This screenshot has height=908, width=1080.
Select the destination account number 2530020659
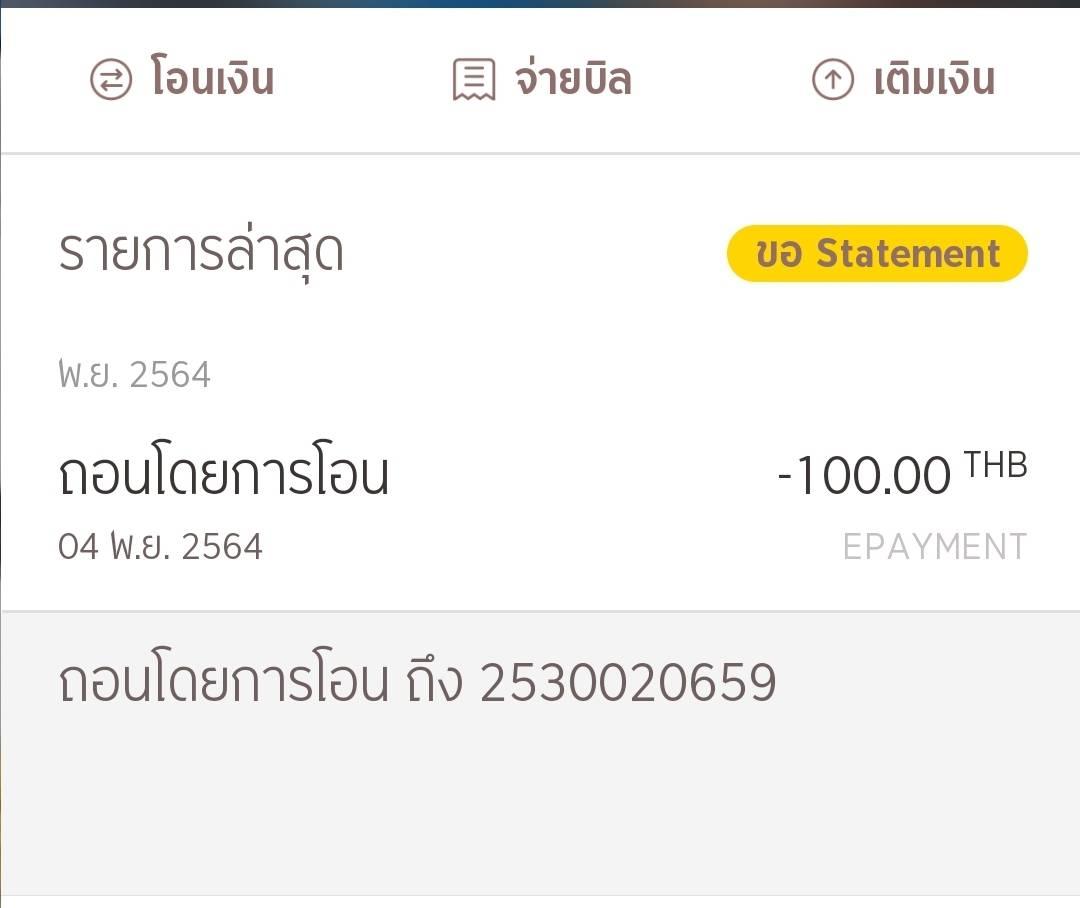pos(628,683)
